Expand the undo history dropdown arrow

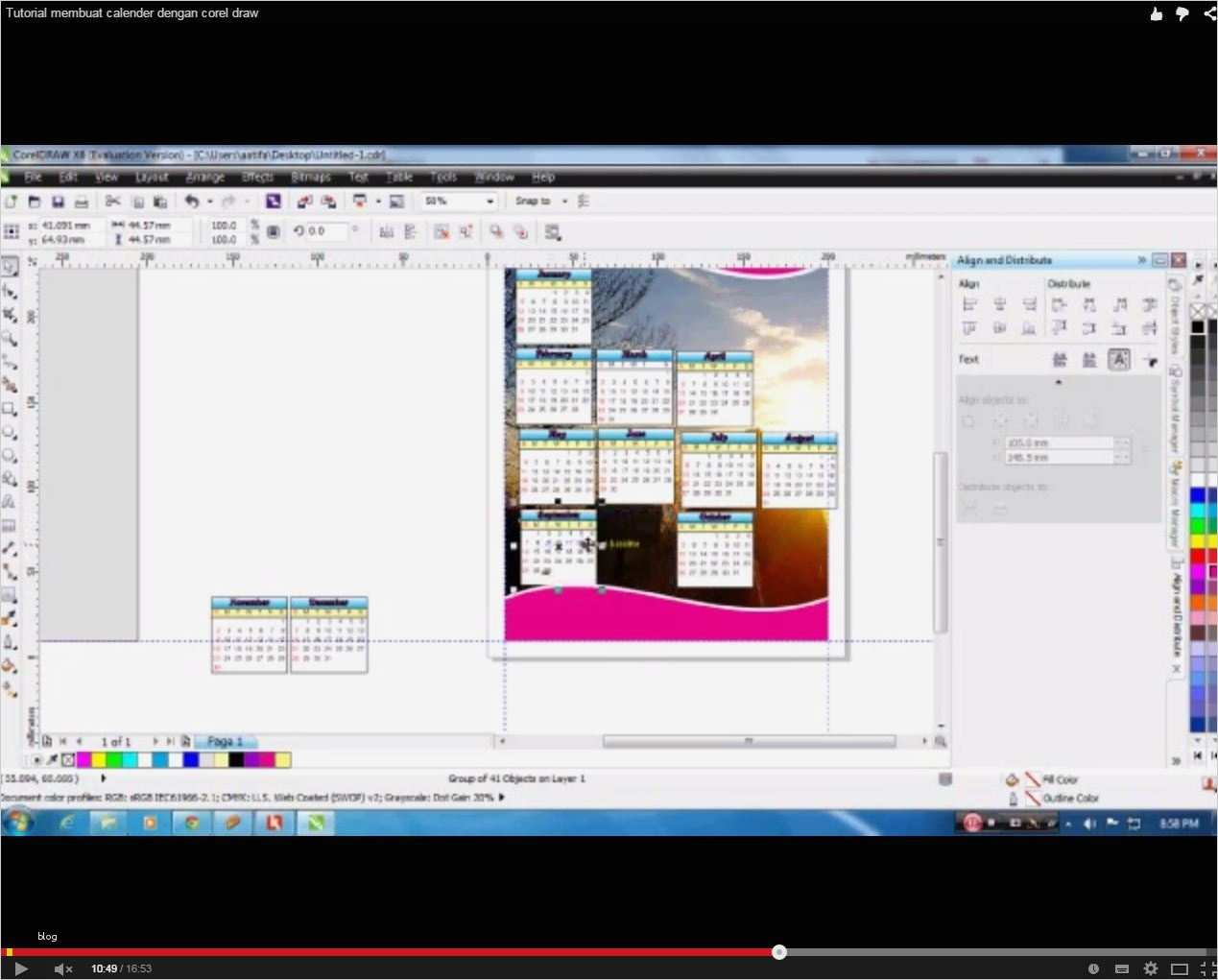click(x=209, y=202)
